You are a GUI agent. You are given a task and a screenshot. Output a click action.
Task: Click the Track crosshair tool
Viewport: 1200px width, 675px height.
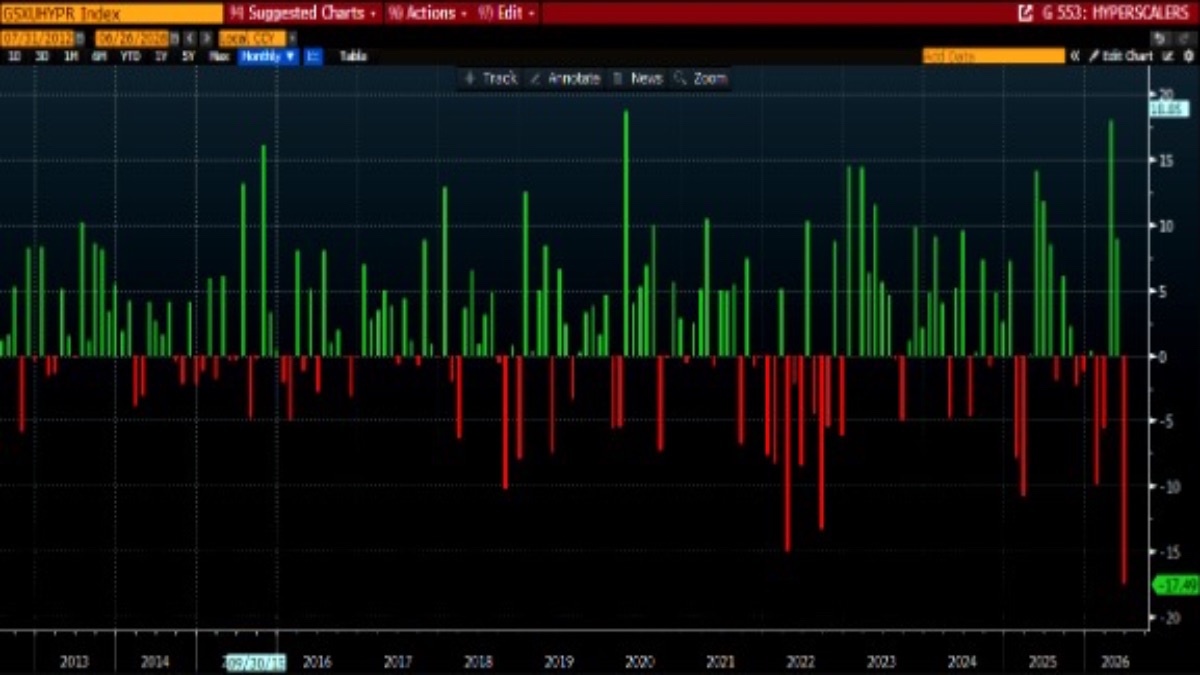pos(490,78)
